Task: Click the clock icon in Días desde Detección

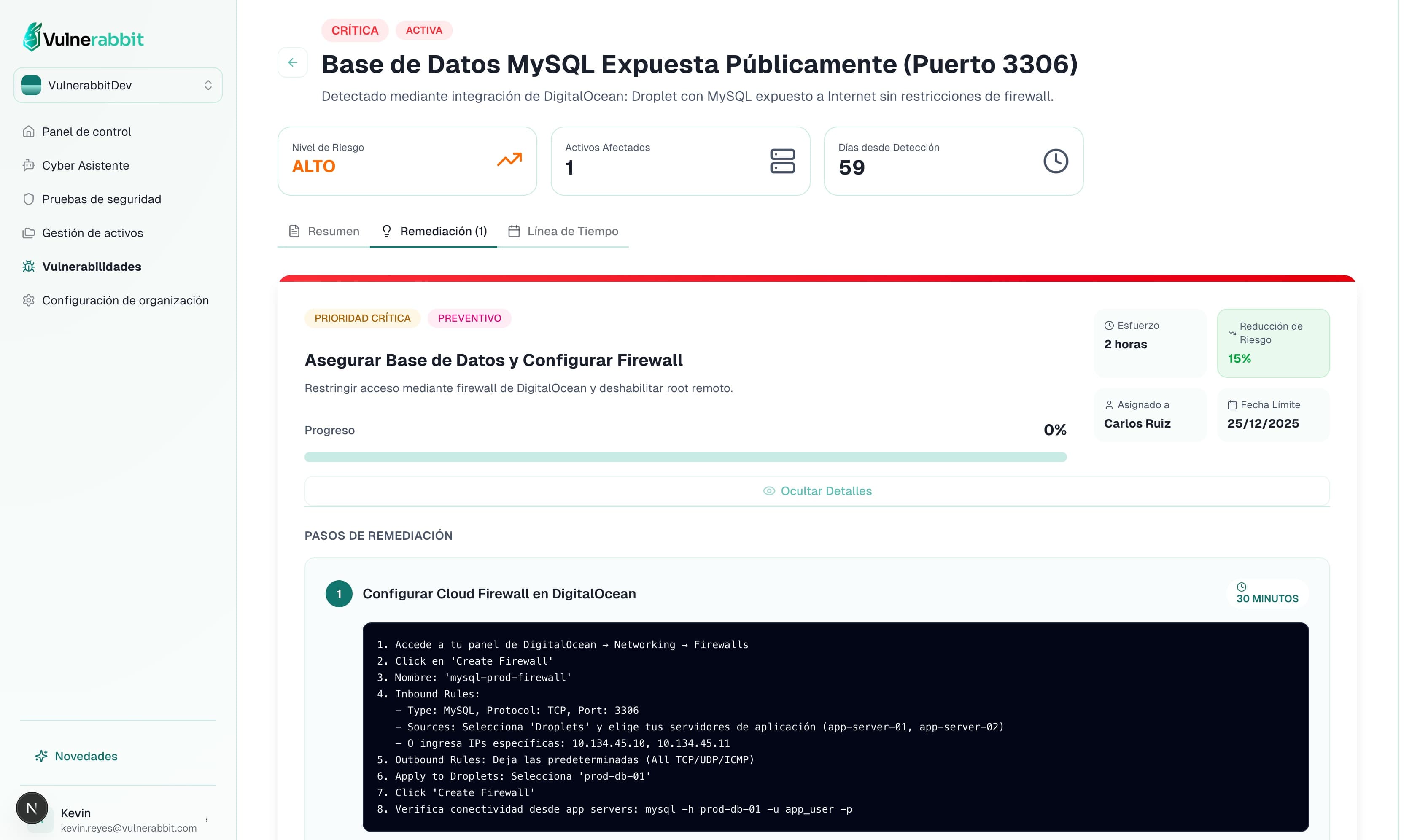Action: pos(1056,161)
